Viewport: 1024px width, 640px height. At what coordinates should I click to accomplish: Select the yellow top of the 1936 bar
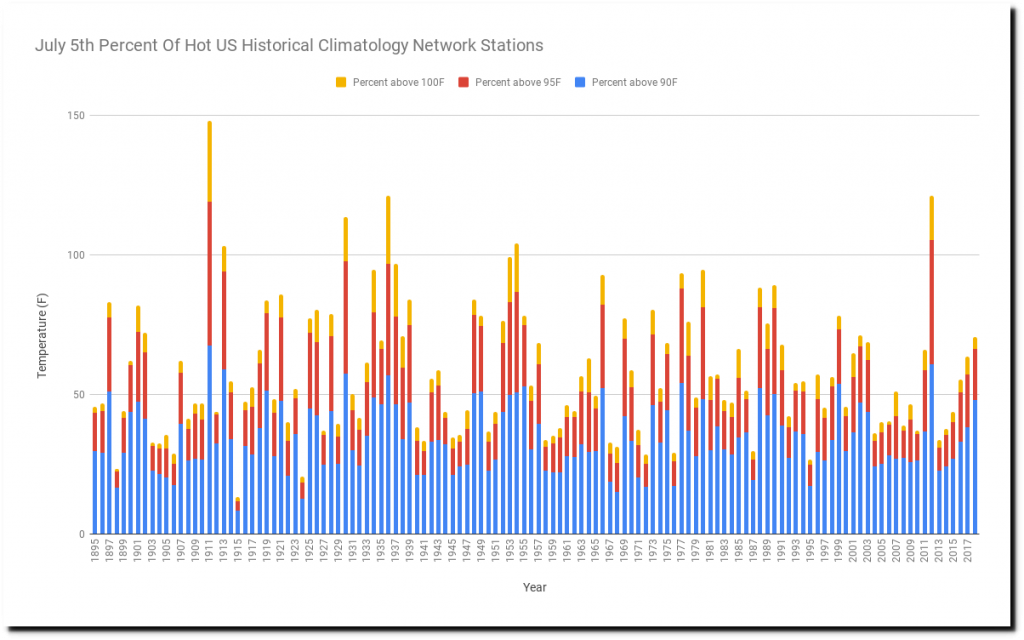pyautogui.click(x=388, y=230)
